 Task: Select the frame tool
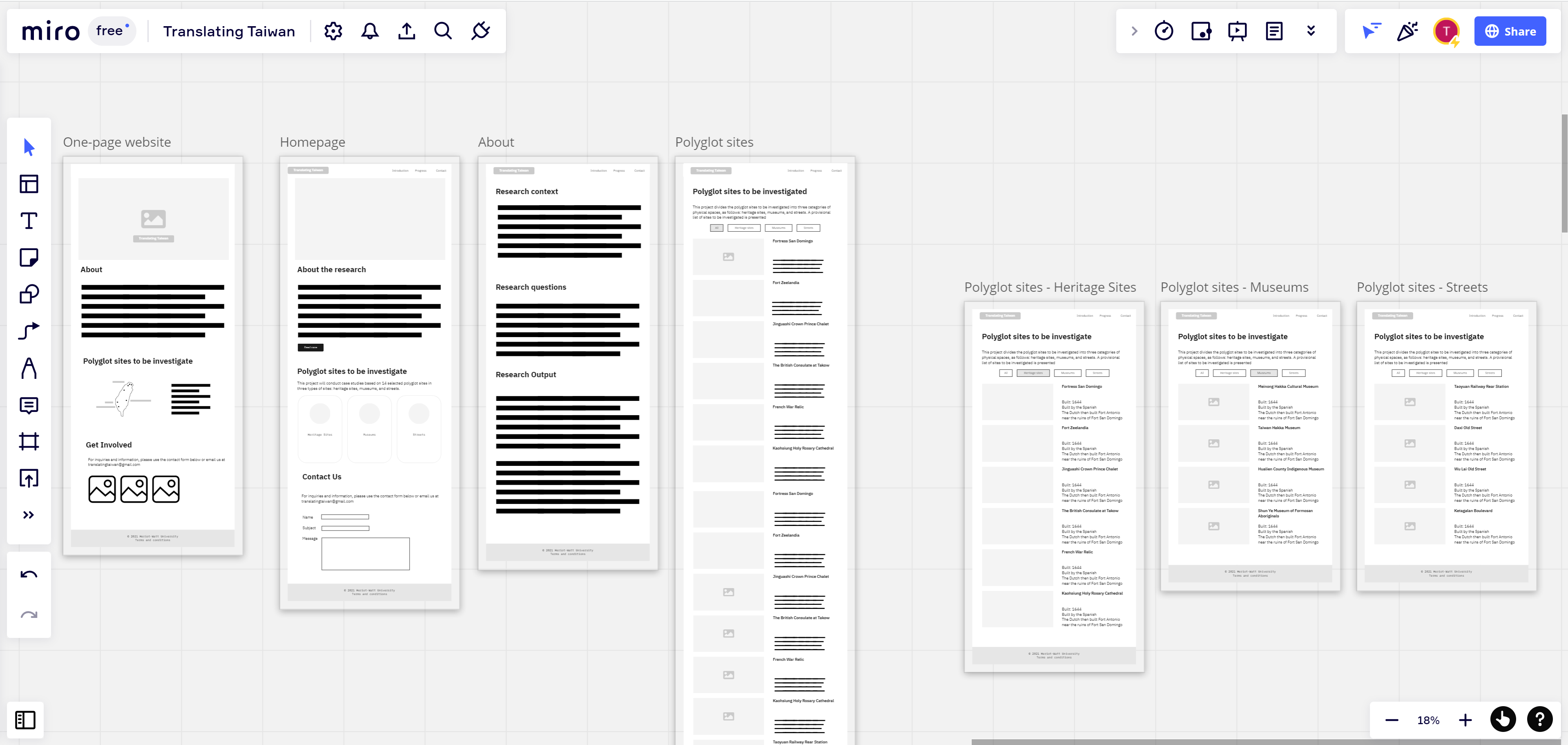click(29, 442)
